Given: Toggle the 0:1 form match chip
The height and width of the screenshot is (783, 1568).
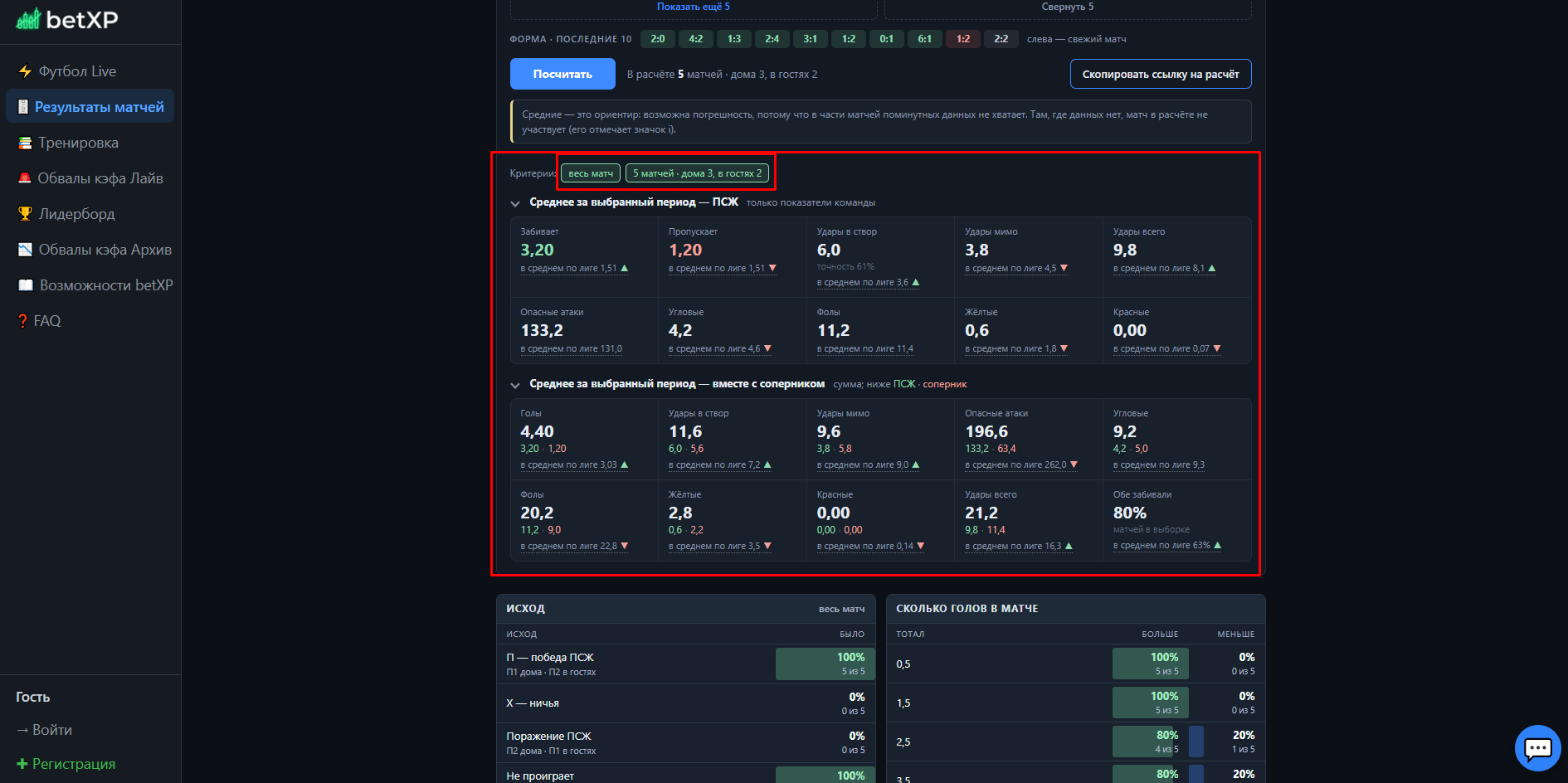Looking at the screenshot, I should (x=887, y=39).
